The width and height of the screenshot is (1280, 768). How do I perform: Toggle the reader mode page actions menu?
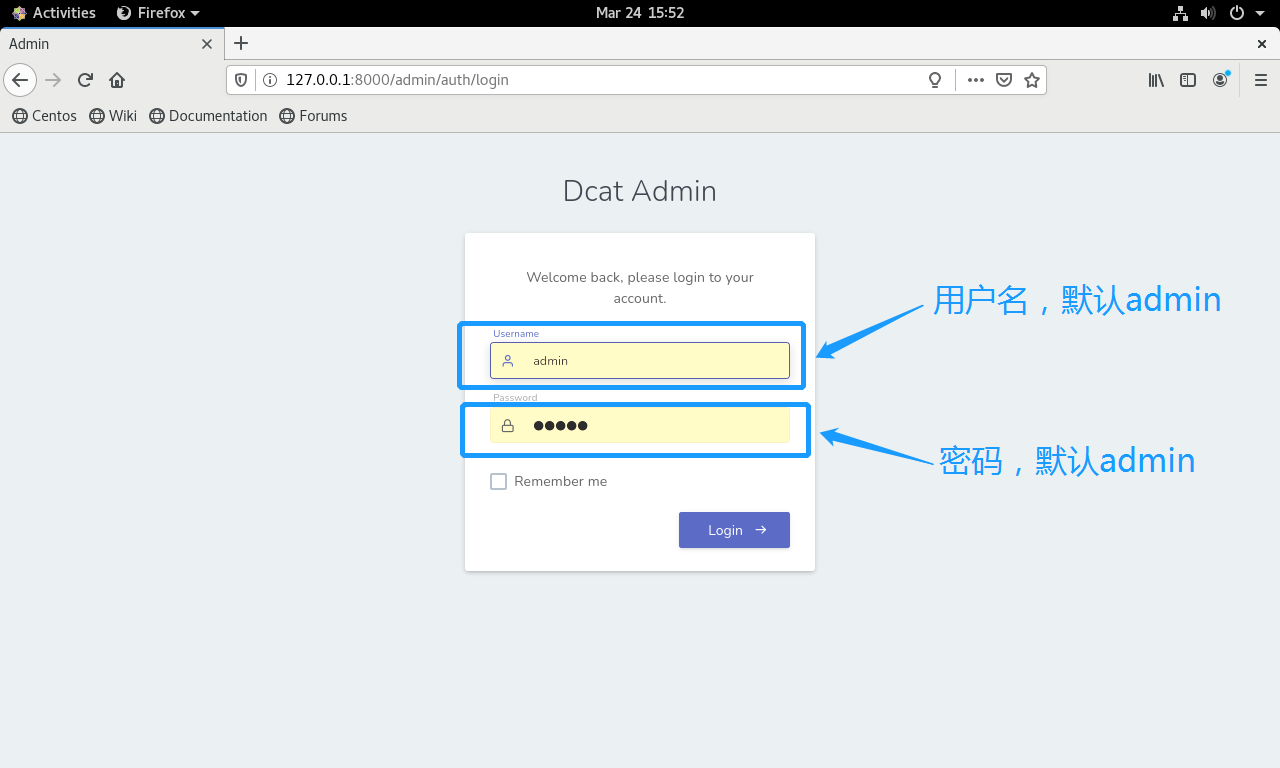975,80
